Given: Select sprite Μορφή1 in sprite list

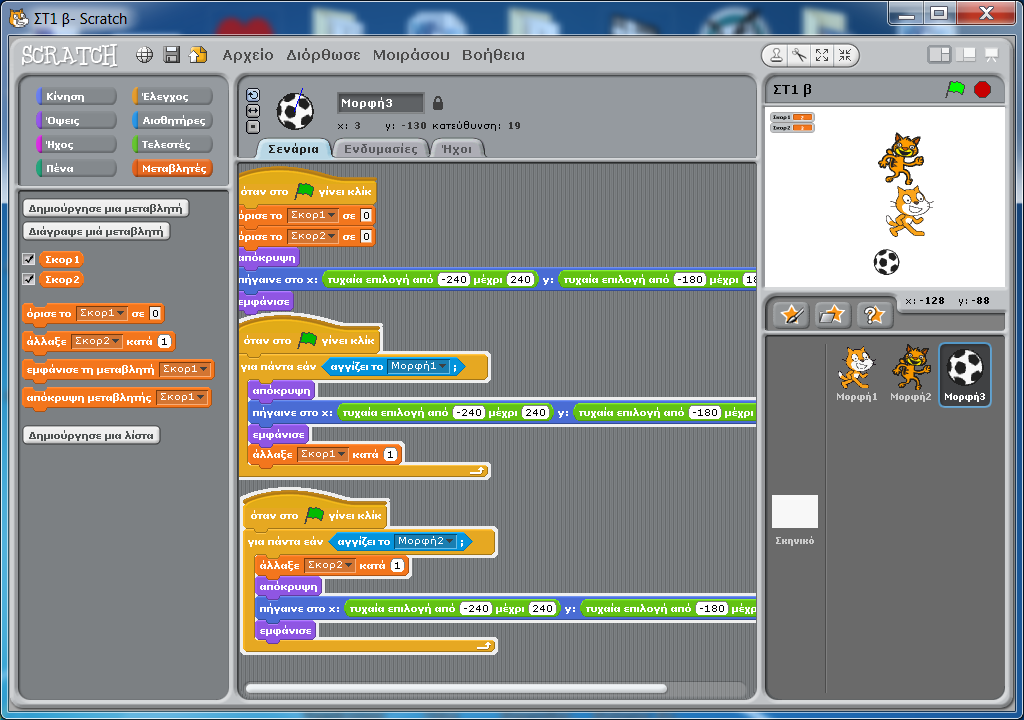Looking at the screenshot, I should click(857, 374).
